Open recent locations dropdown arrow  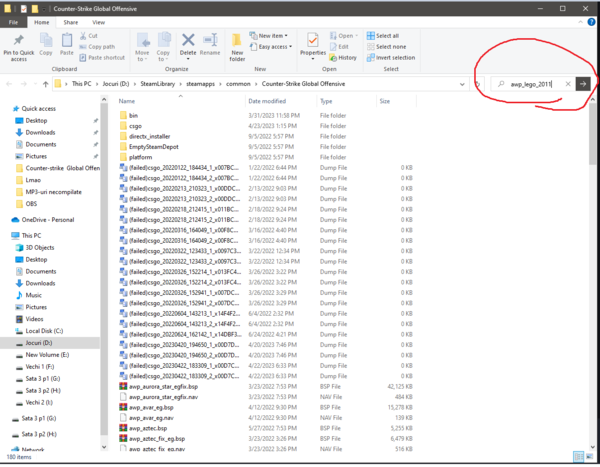(x=35, y=84)
